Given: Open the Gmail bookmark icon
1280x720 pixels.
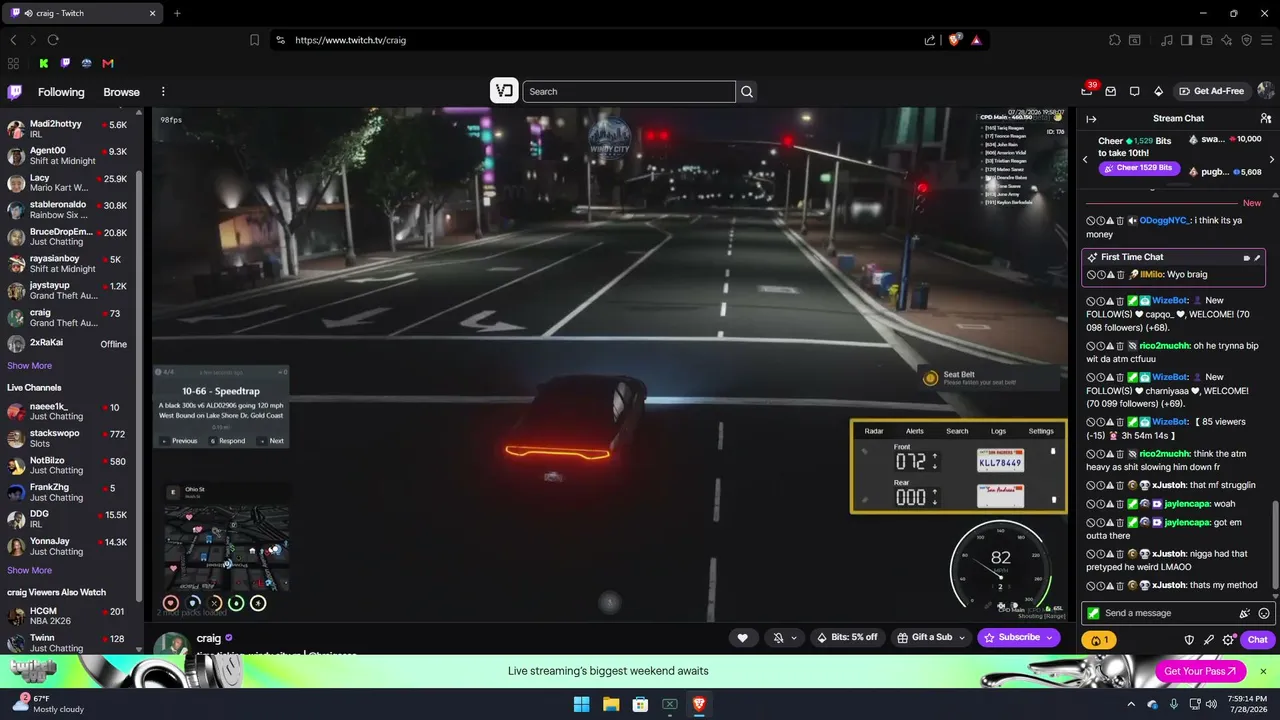Looking at the screenshot, I should (x=108, y=63).
